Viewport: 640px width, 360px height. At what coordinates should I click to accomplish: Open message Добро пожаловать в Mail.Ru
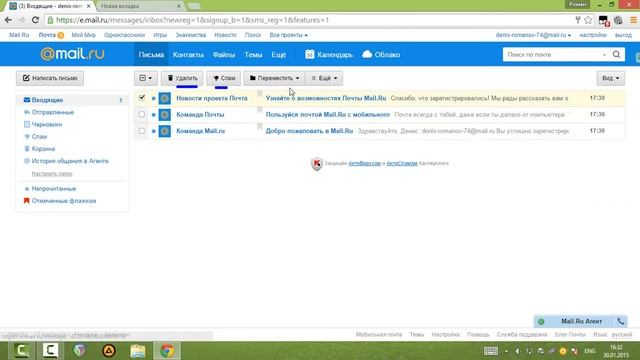(x=309, y=131)
